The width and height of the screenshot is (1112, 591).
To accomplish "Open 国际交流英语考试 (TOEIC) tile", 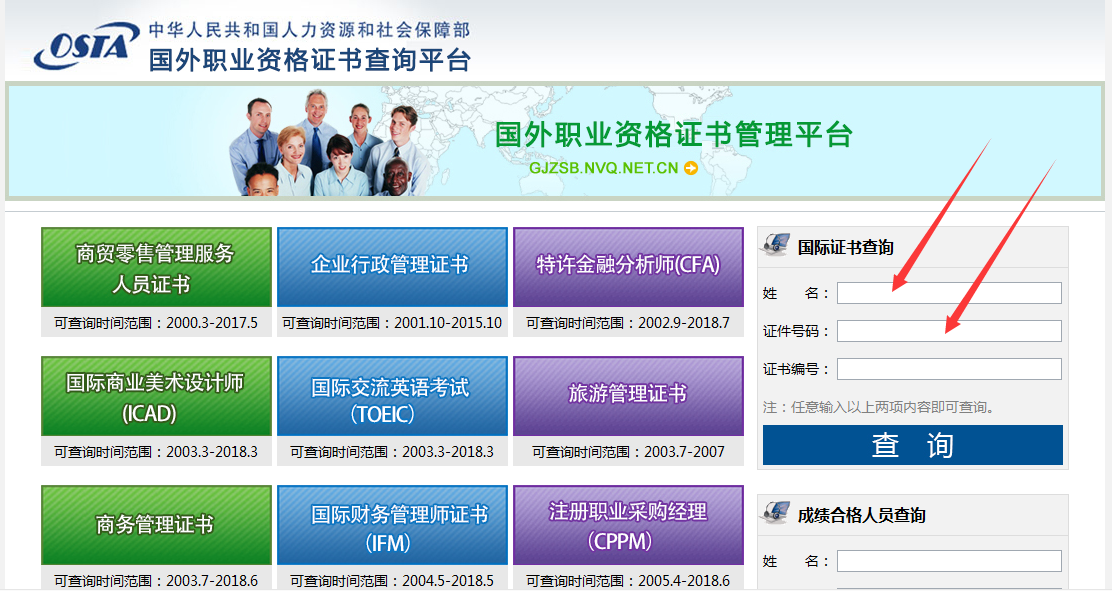I will click(391, 397).
